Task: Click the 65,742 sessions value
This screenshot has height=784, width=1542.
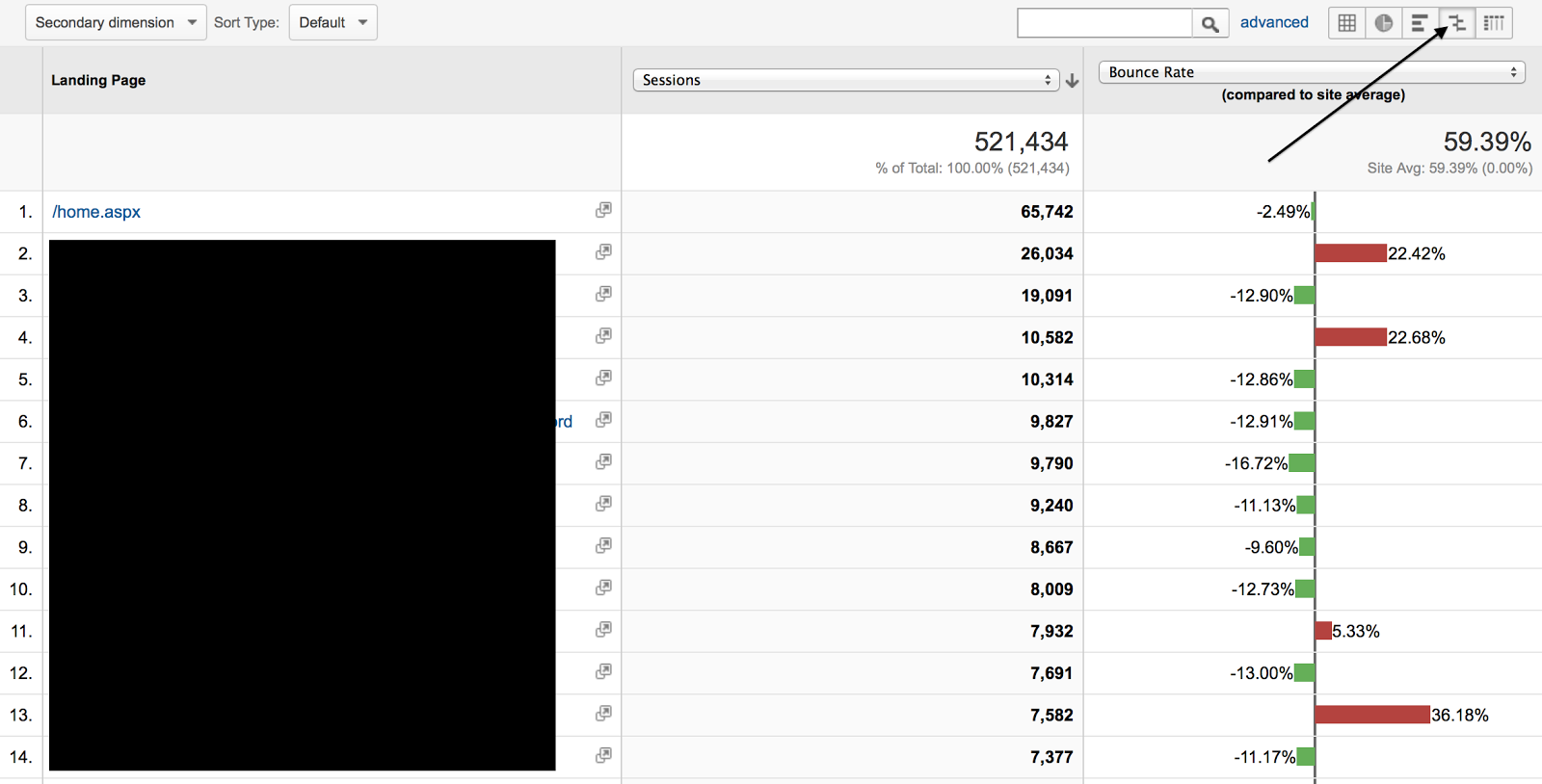Action: [1047, 212]
